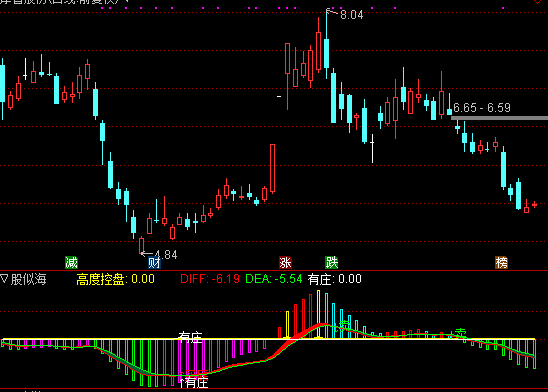Click the 有庄 label on the zero axis
Screen dimensions: 548x392
pyautogui.click(x=190, y=337)
